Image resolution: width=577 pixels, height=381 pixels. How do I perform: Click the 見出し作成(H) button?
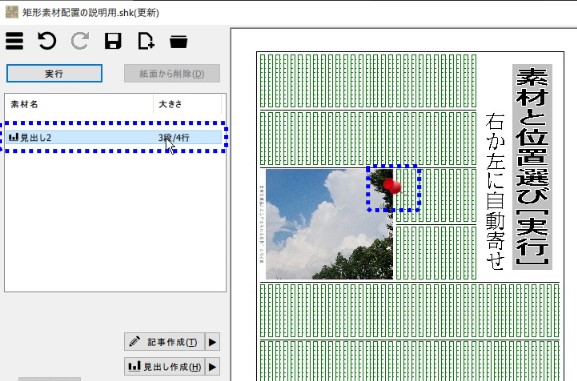coord(164,367)
